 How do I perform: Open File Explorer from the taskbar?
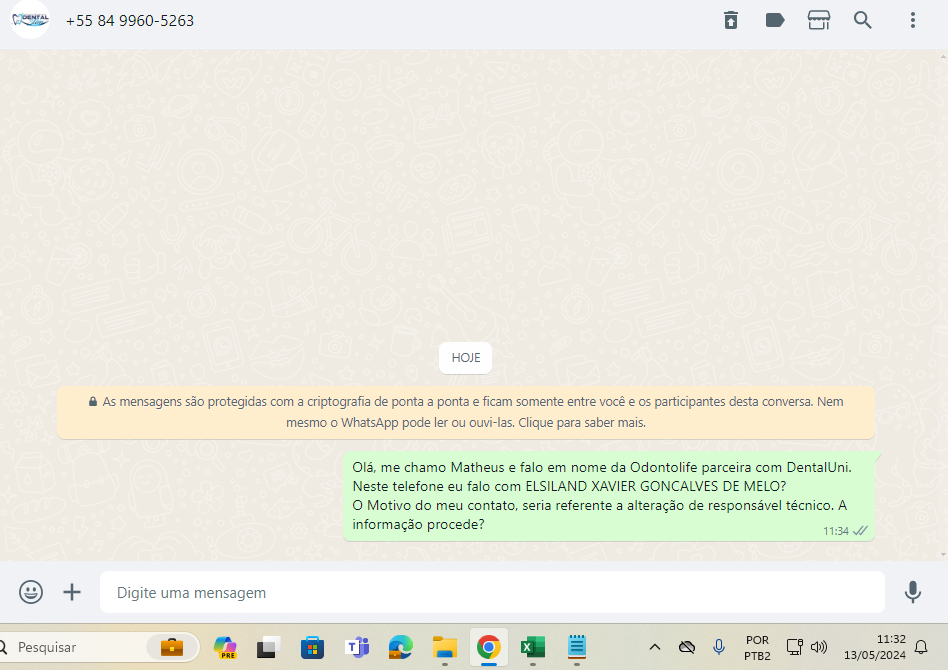click(x=445, y=647)
